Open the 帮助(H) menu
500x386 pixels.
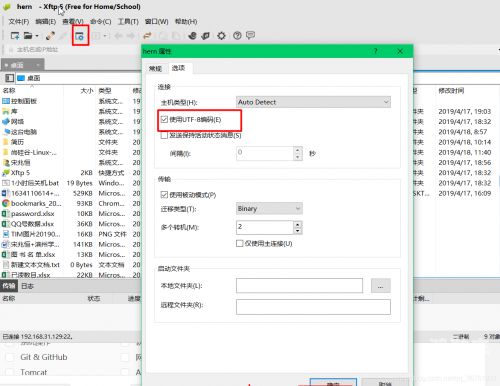[186, 22]
